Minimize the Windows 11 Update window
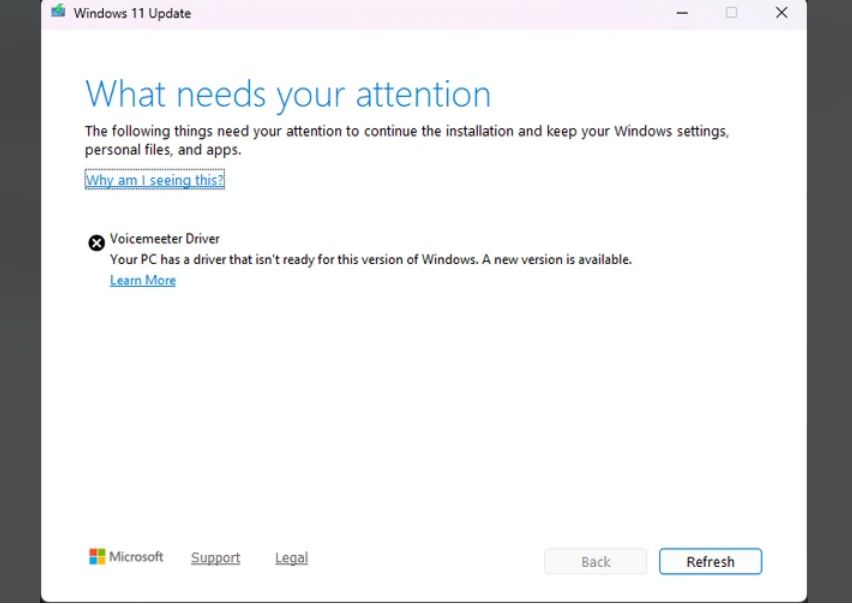This screenshot has height=604, width=852. point(682,12)
